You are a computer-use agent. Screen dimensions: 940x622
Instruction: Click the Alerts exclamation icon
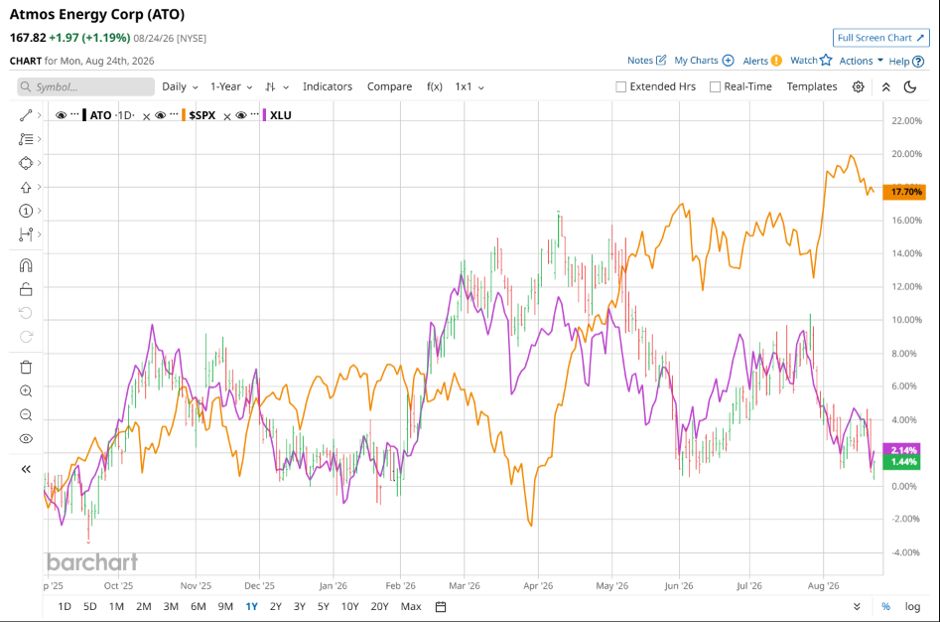click(x=776, y=61)
